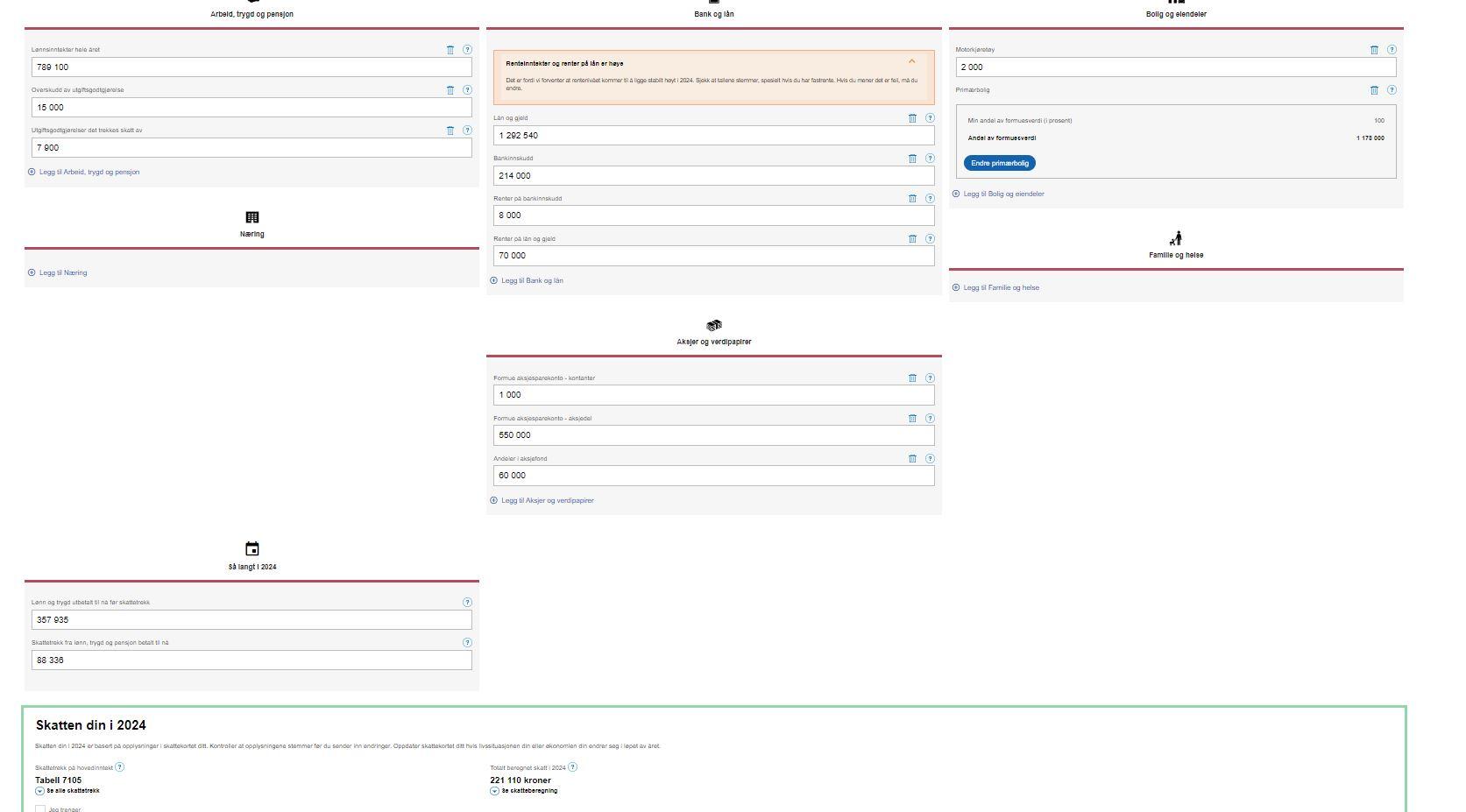Collapse the Renteinntekter warning box
This screenshot has height=812, width=1466.
[x=911, y=61]
